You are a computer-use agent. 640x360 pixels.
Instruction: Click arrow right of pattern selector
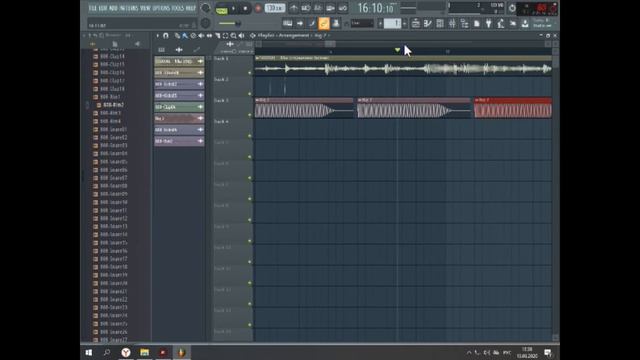(x=404, y=24)
